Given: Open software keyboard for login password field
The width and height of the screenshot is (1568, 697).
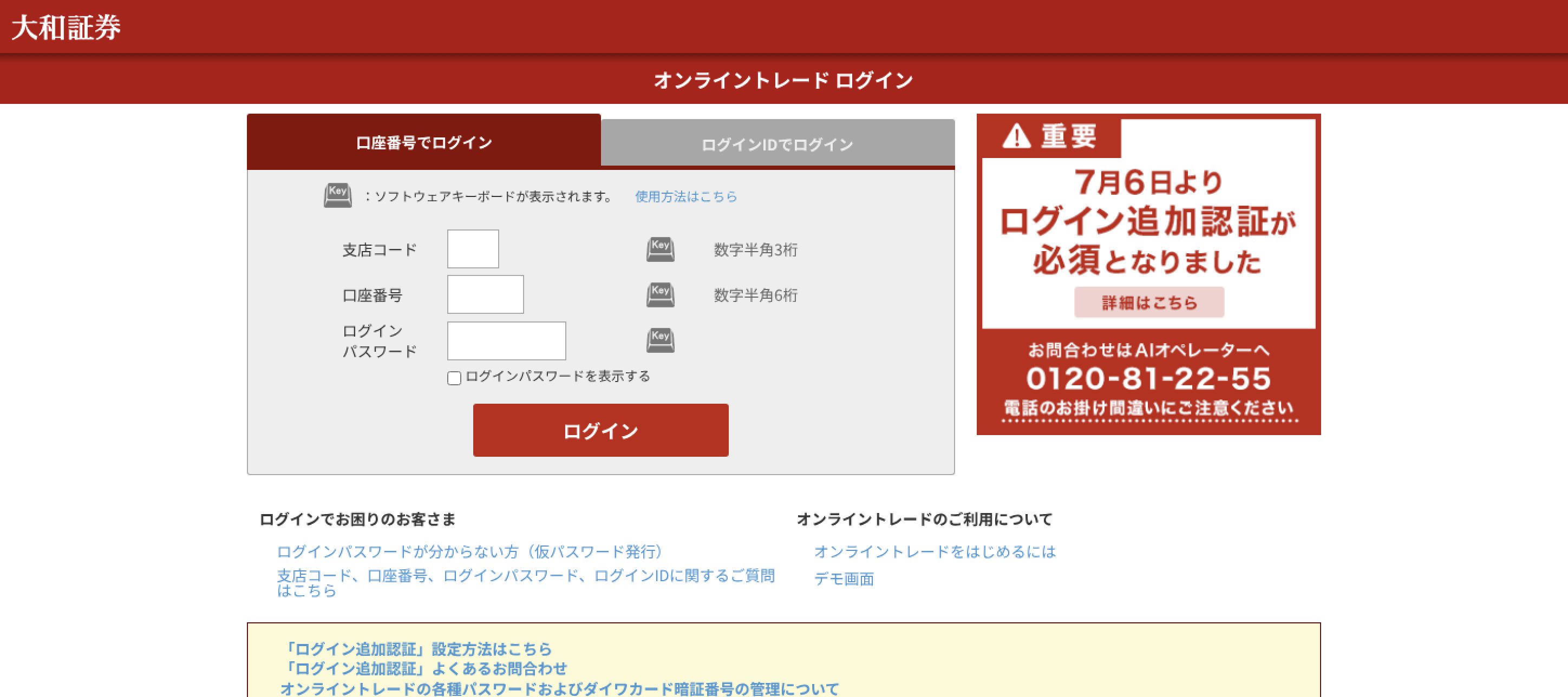Looking at the screenshot, I should coord(660,340).
